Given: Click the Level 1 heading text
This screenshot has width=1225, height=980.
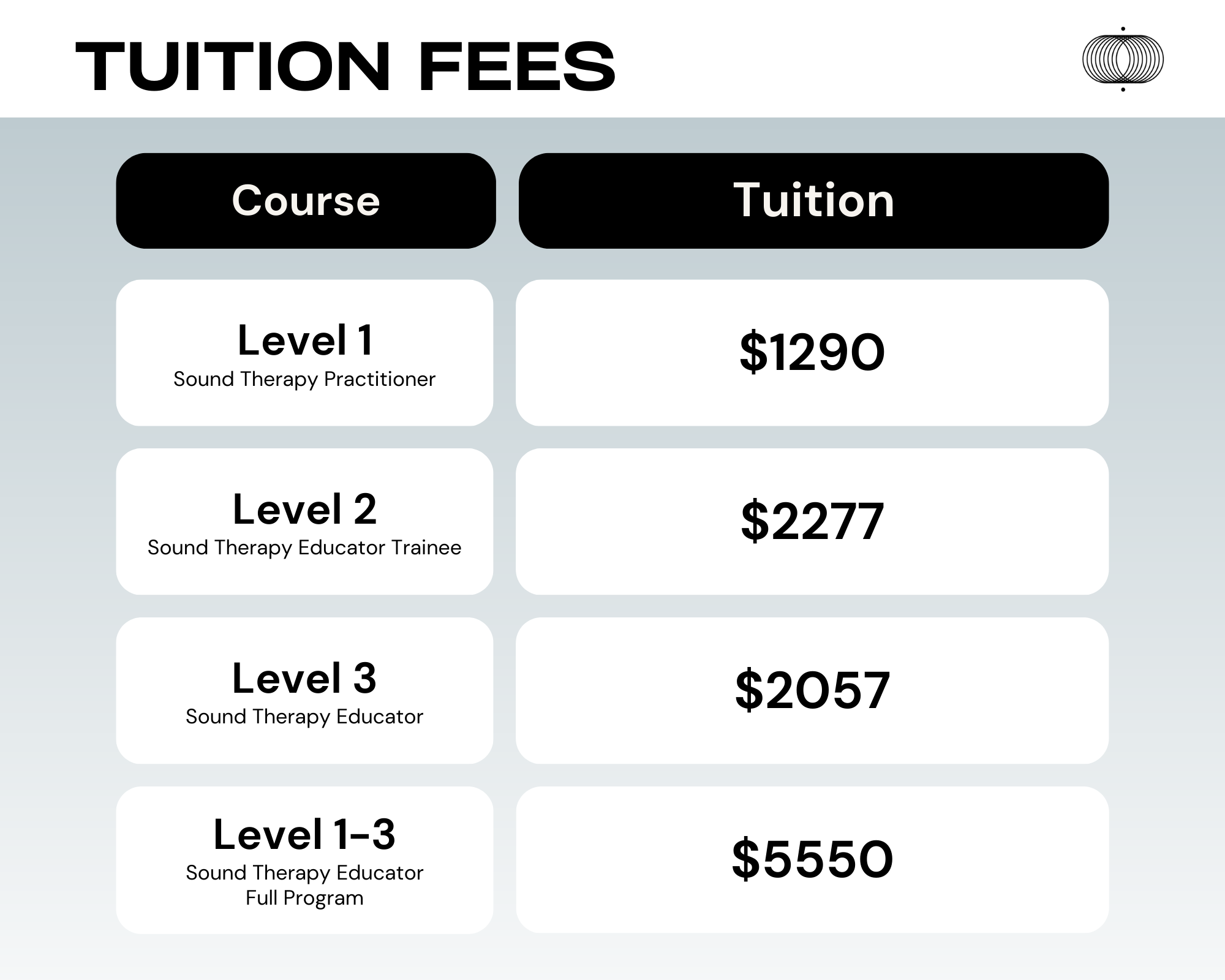Looking at the screenshot, I should click(x=305, y=340).
